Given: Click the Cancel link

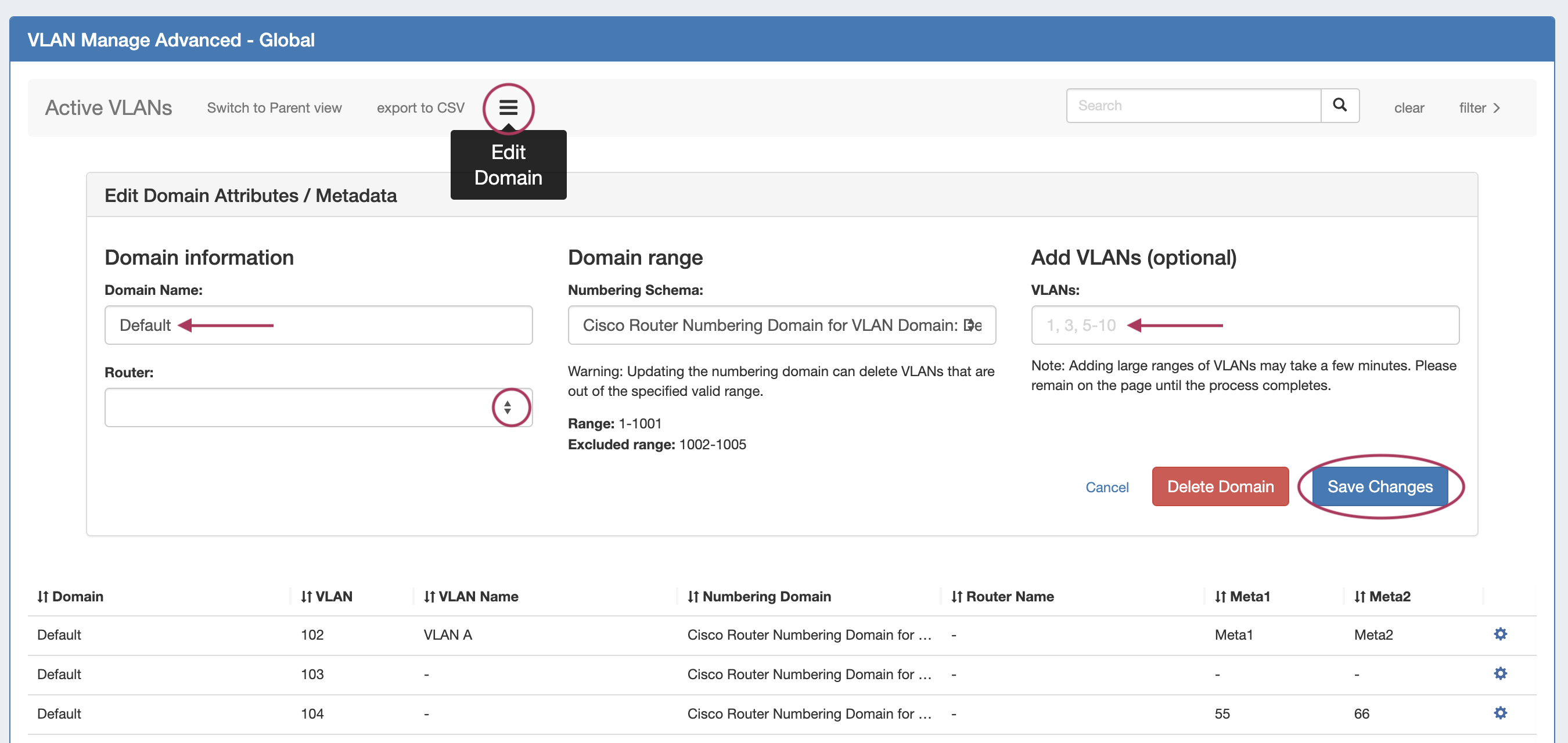Looking at the screenshot, I should pos(1107,487).
